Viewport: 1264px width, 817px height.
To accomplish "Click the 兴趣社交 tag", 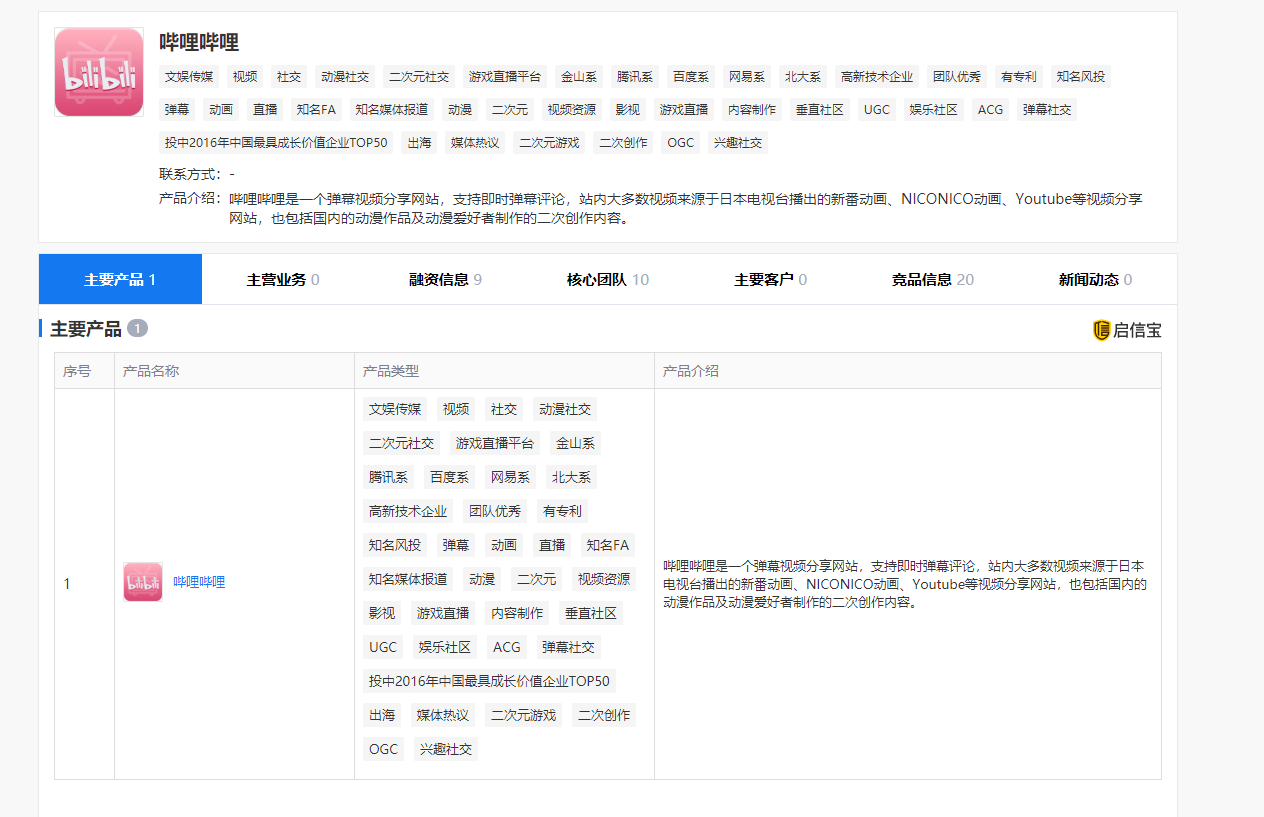I will (736, 143).
